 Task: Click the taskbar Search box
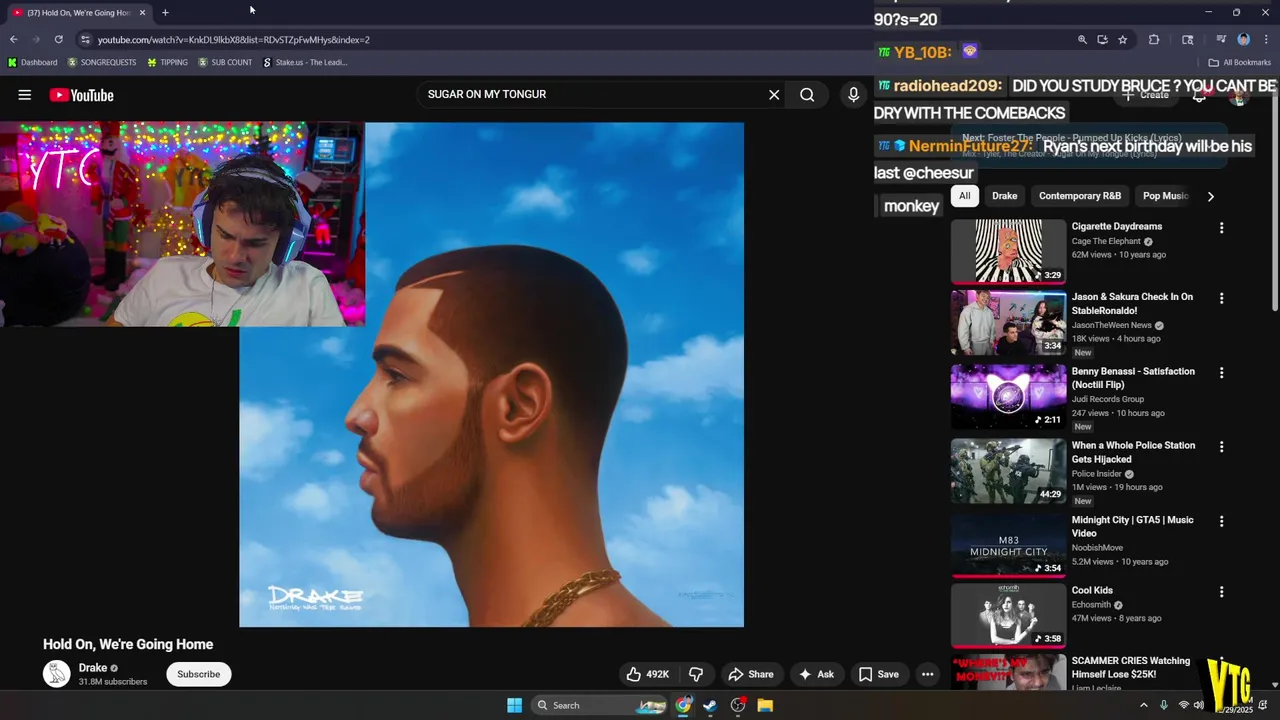point(599,705)
